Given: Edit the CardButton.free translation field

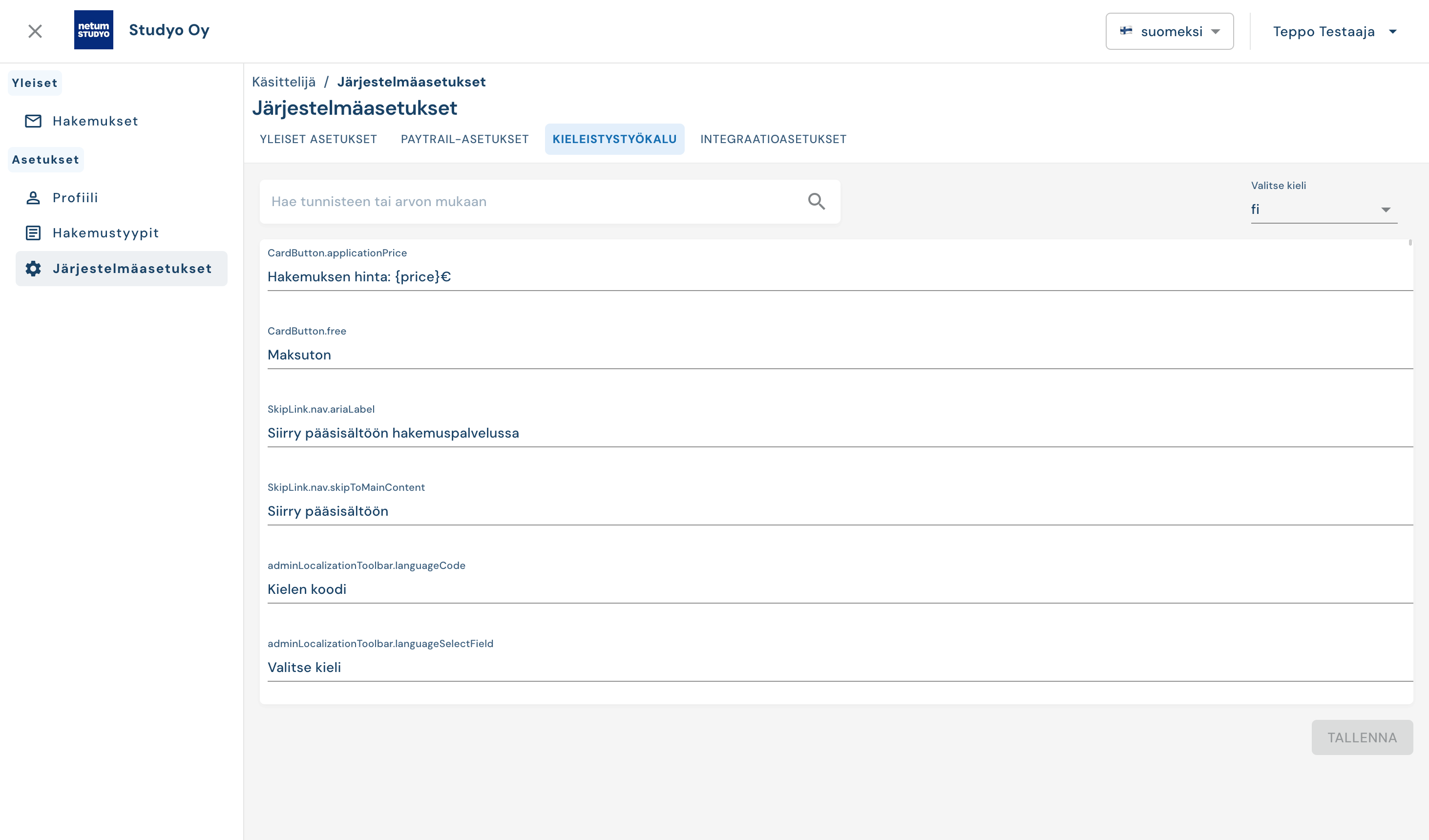Looking at the screenshot, I should [x=839, y=355].
